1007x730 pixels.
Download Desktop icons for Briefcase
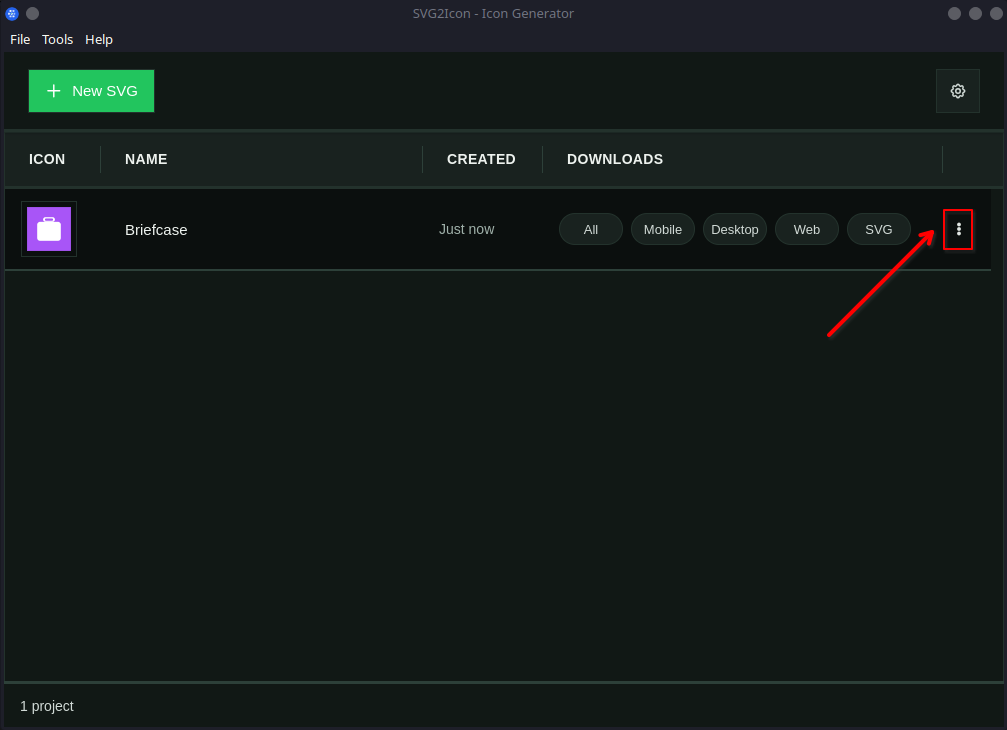[734, 229]
